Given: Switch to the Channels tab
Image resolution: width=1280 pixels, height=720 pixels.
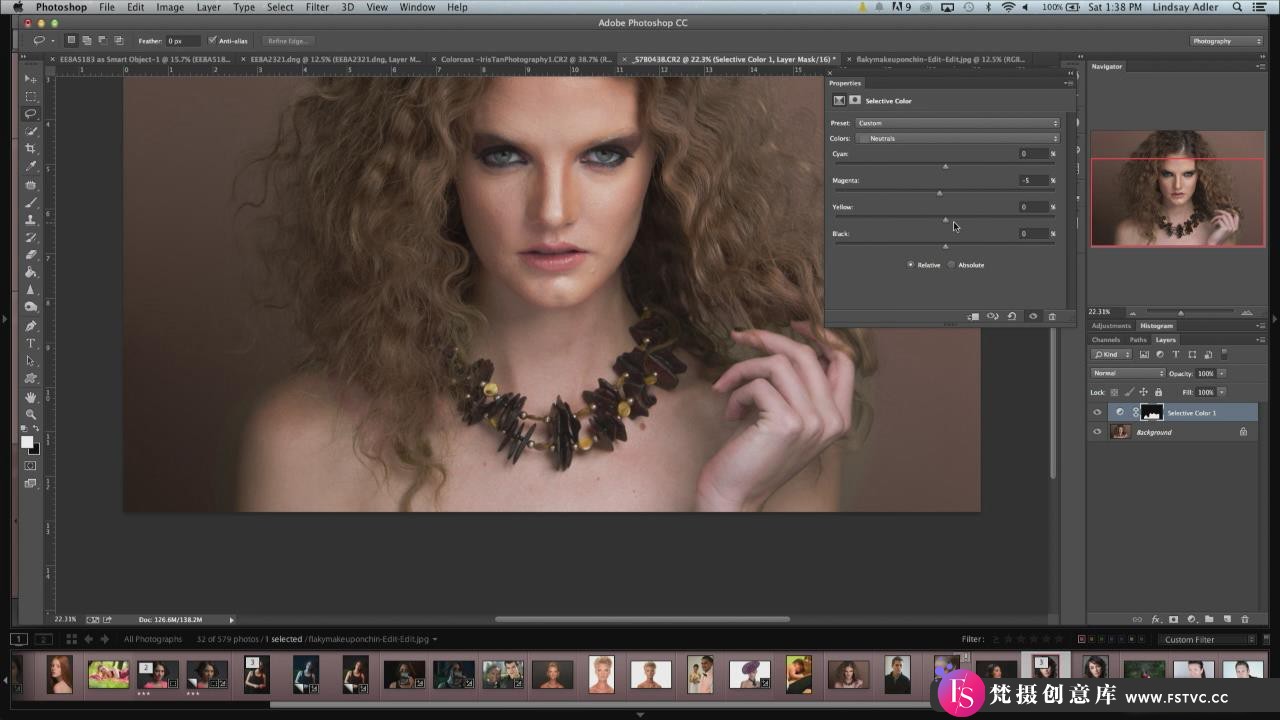Looking at the screenshot, I should 1106,340.
